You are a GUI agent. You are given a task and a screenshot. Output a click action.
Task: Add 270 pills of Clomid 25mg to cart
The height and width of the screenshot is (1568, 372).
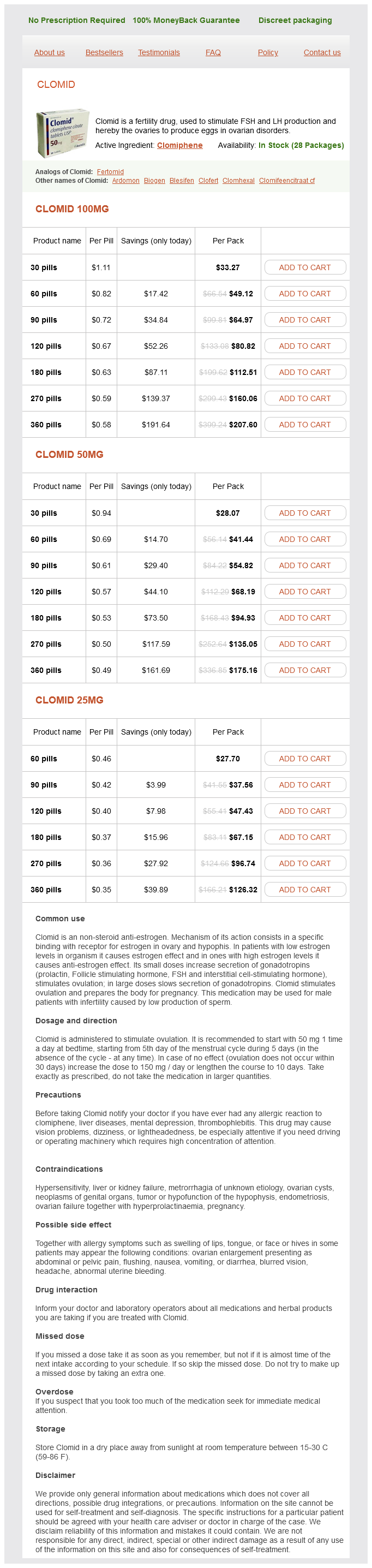click(304, 863)
